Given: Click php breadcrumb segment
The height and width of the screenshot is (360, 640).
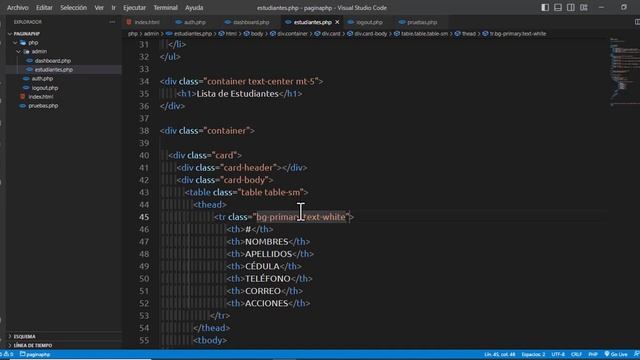Looking at the screenshot, I should coord(133,33).
